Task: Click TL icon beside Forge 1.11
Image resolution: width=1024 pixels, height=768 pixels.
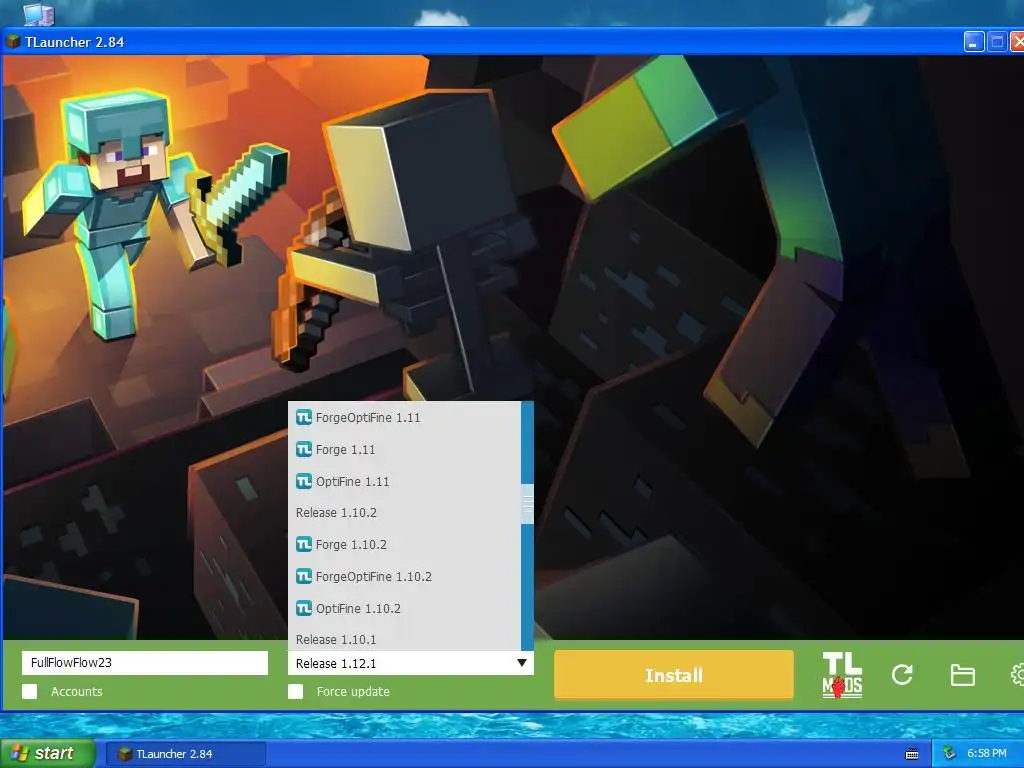Action: [304, 449]
